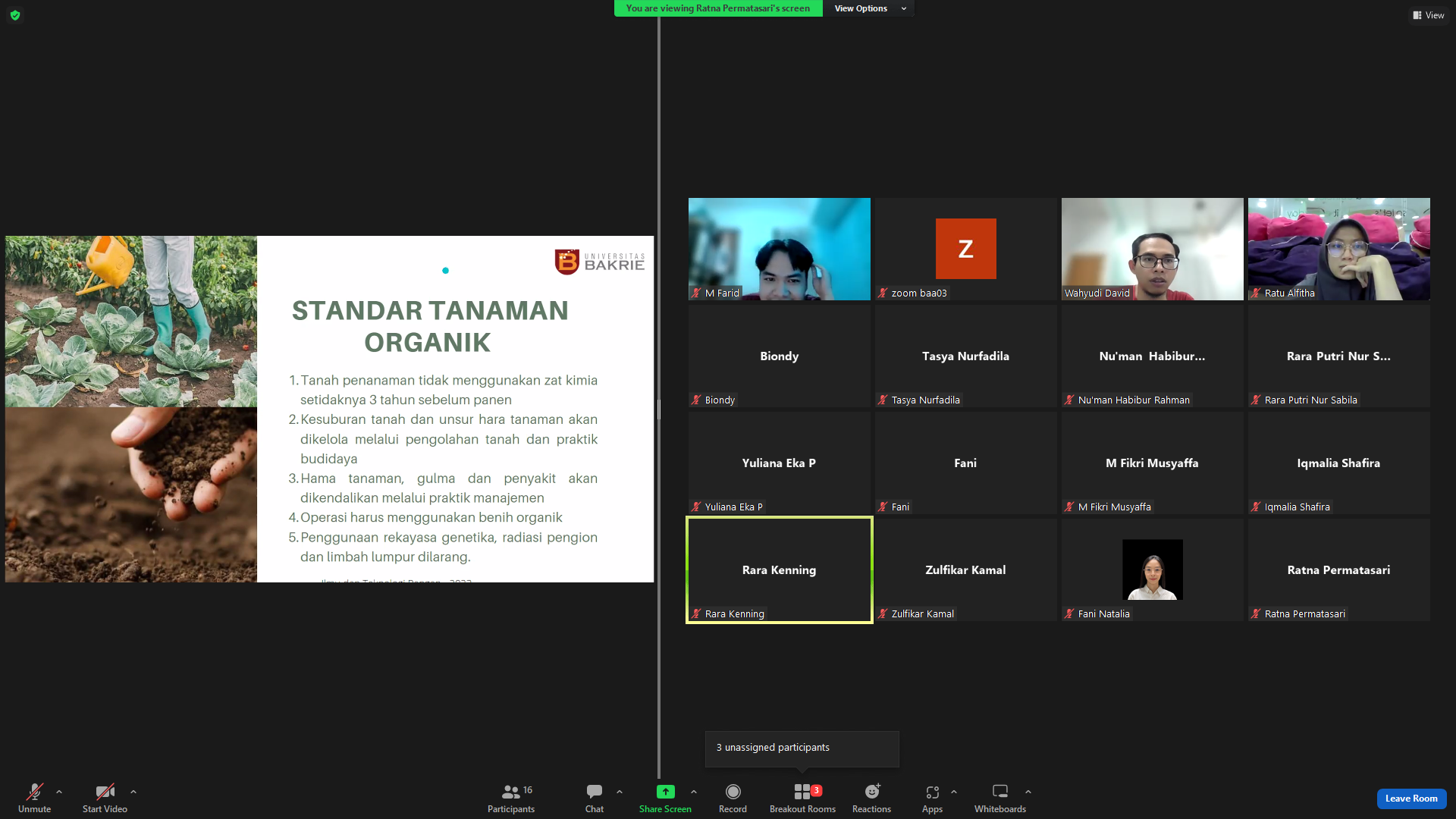Image resolution: width=1456 pixels, height=819 pixels.
Task: Click the watering can garden photo on slide
Action: tap(131, 322)
